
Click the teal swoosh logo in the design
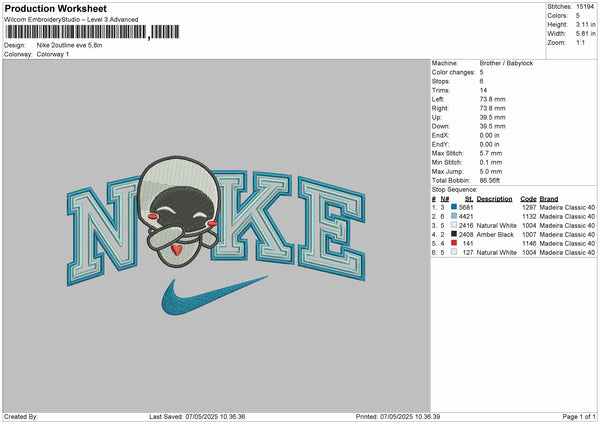214,295
